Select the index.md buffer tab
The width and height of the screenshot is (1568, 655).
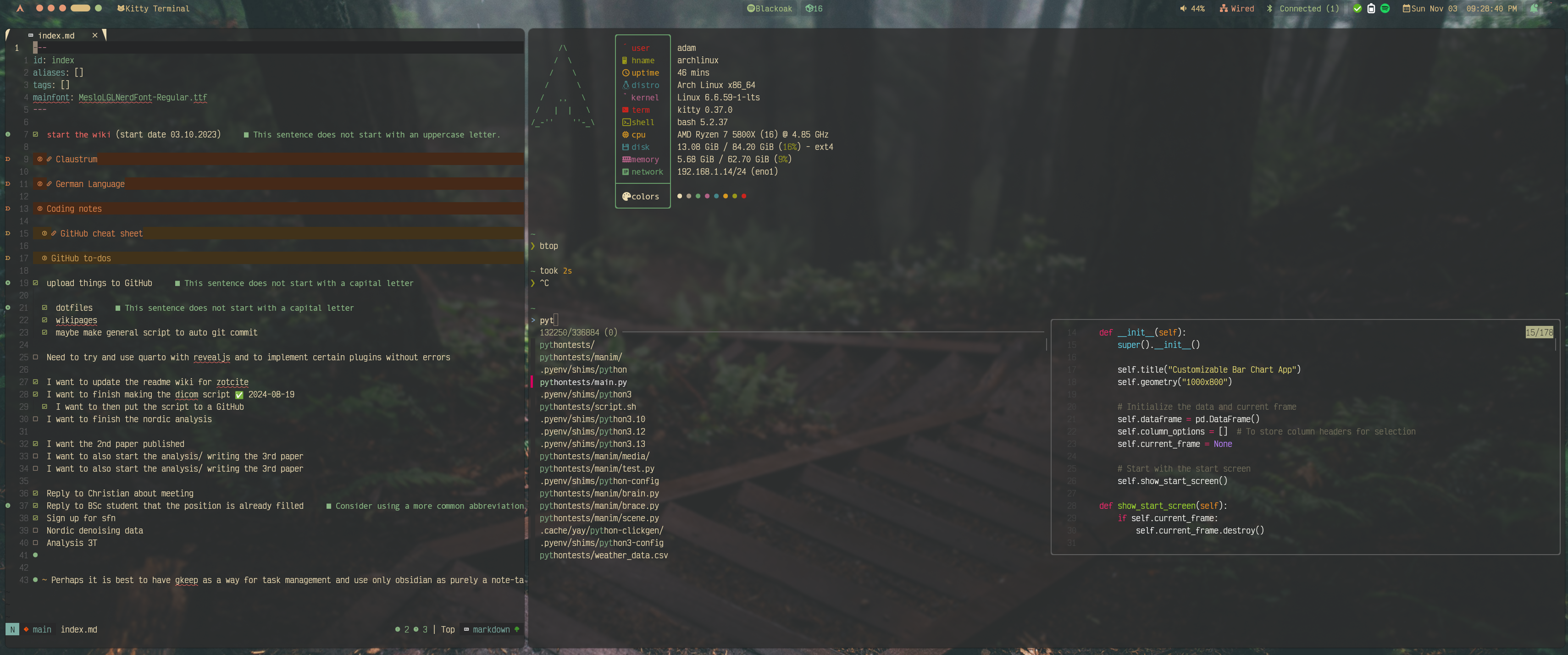tap(56, 36)
